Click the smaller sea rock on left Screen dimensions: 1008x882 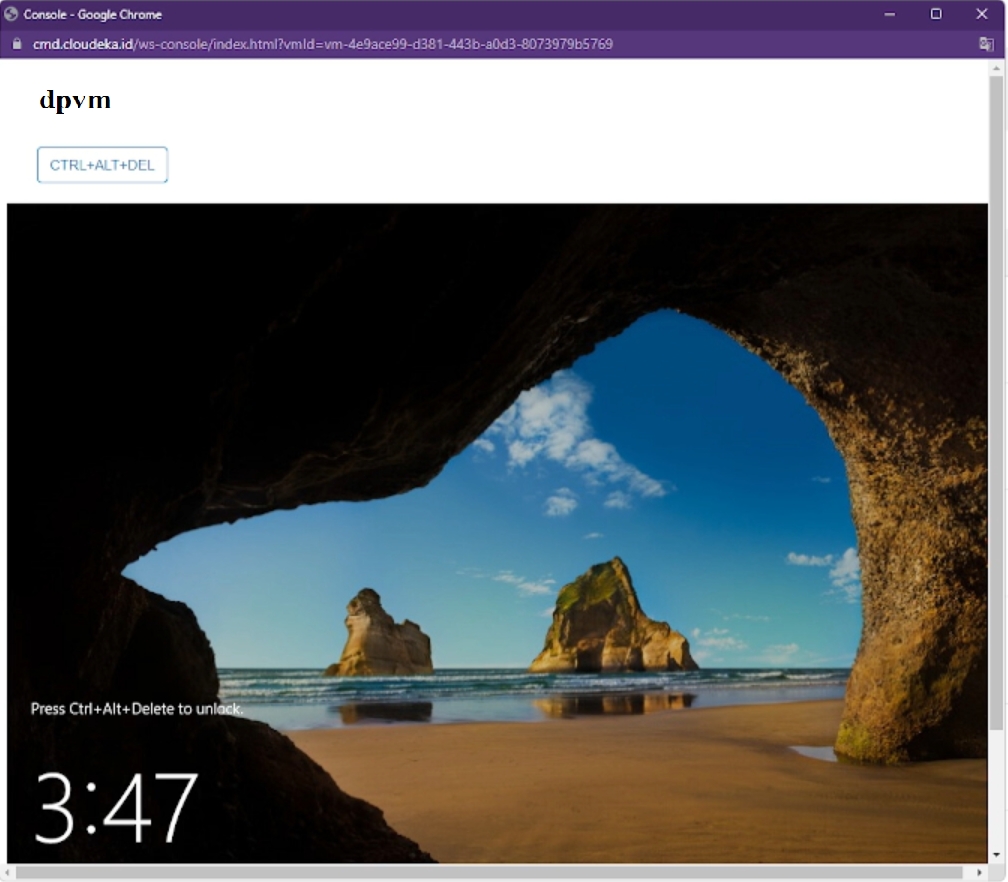click(x=380, y=635)
